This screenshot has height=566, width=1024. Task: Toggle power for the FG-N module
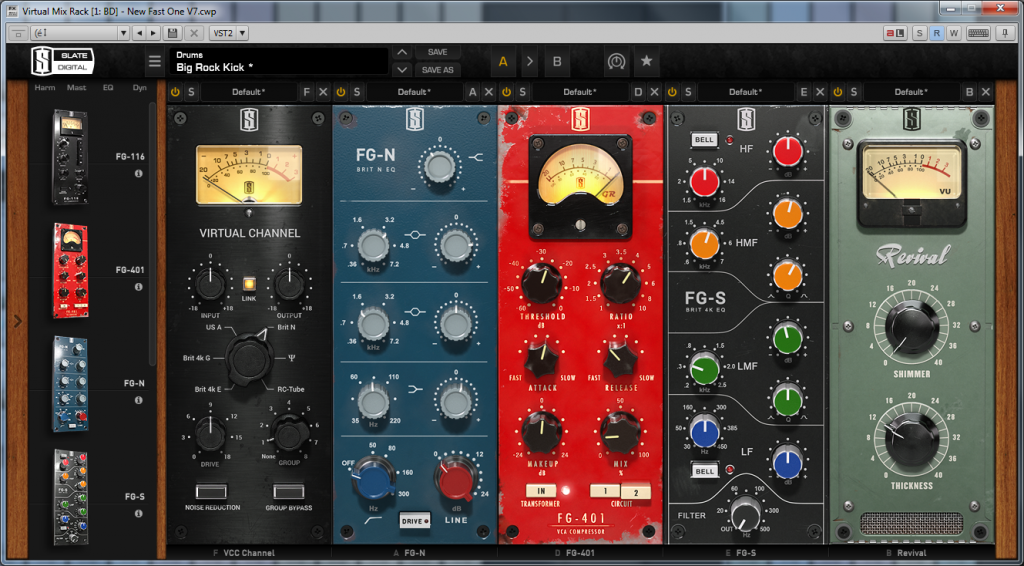coord(341,92)
